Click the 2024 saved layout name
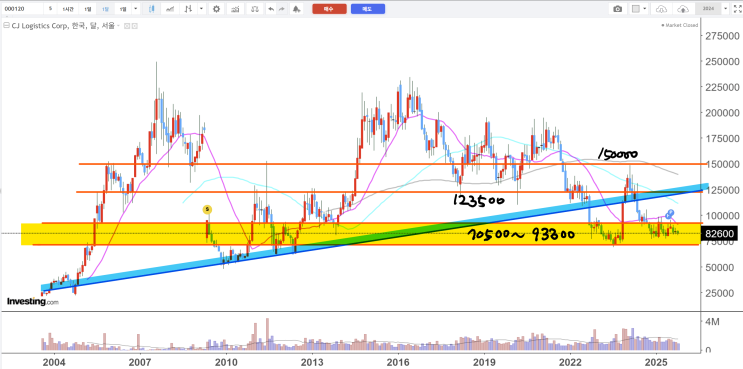 coord(708,9)
